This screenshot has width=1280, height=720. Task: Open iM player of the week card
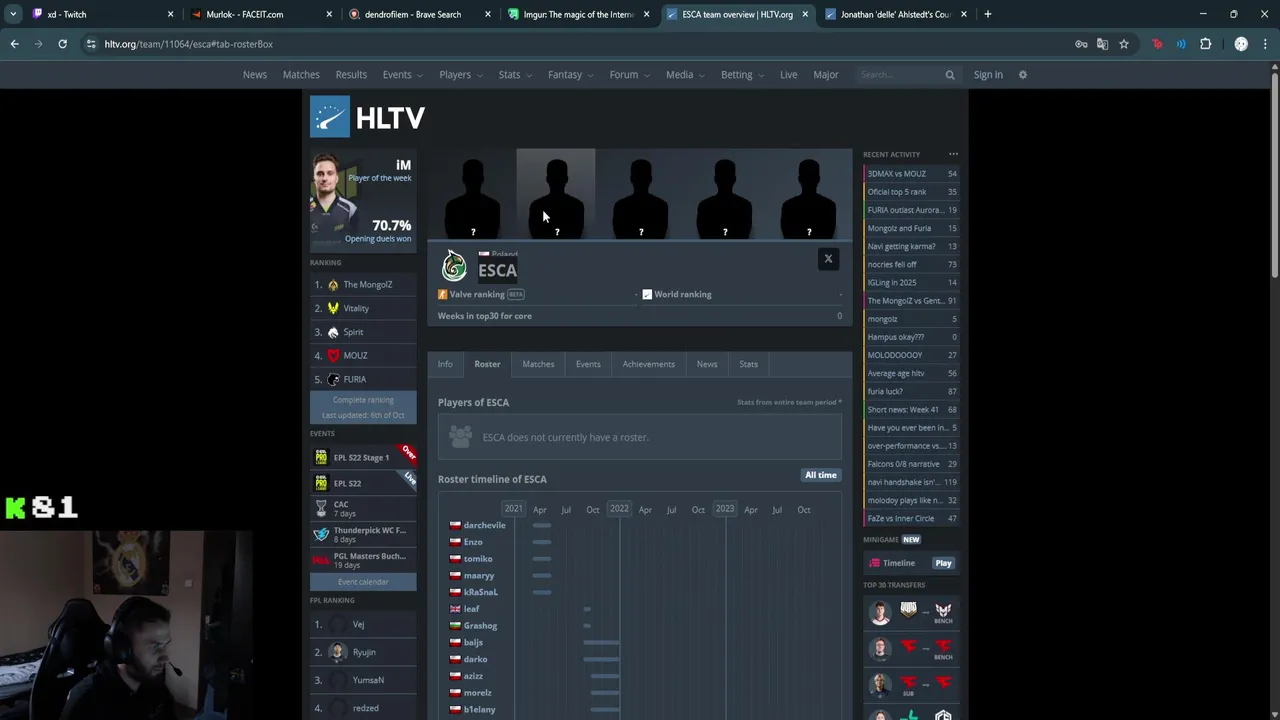pyautogui.click(x=363, y=199)
